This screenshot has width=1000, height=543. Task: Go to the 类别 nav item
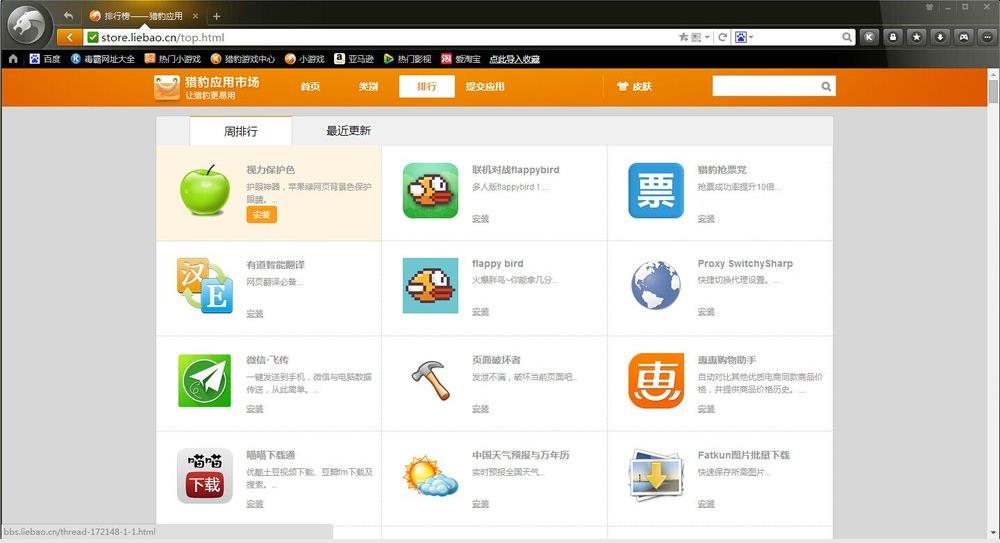click(x=369, y=86)
